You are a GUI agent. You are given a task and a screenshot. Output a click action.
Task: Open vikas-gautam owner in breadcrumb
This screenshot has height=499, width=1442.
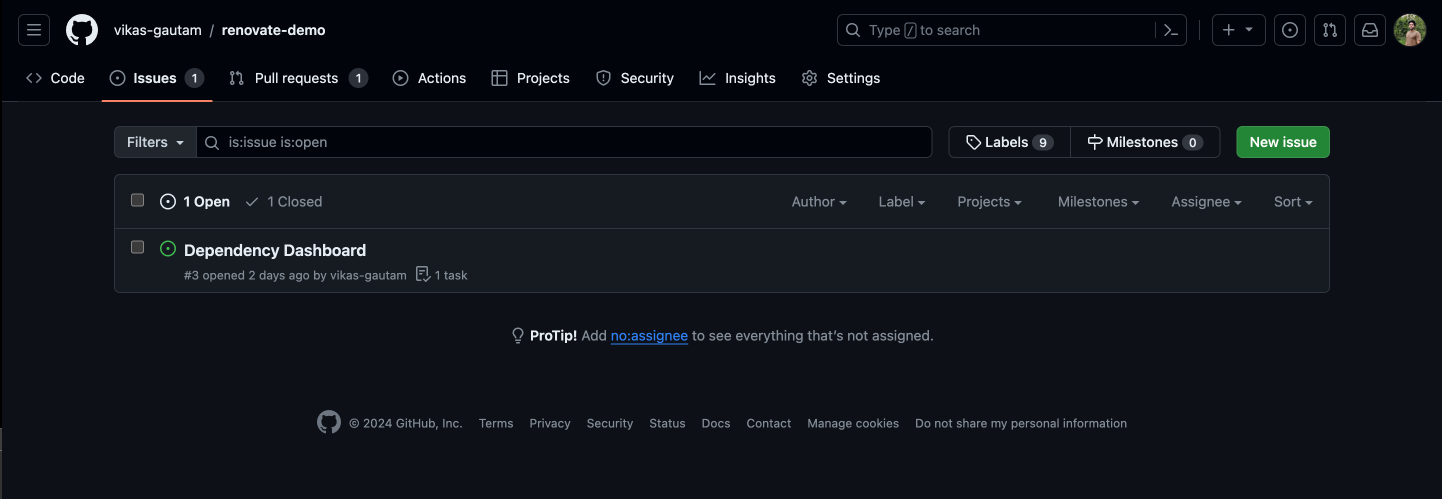coord(158,30)
